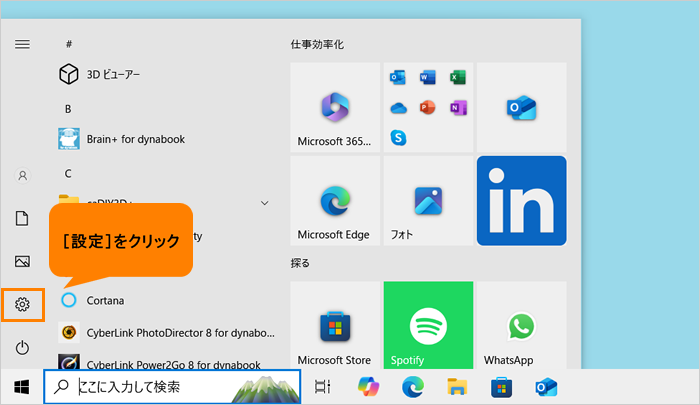Image resolution: width=700 pixels, height=405 pixels.
Task: Expand the folder chevron under letter C
Action: [264, 203]
